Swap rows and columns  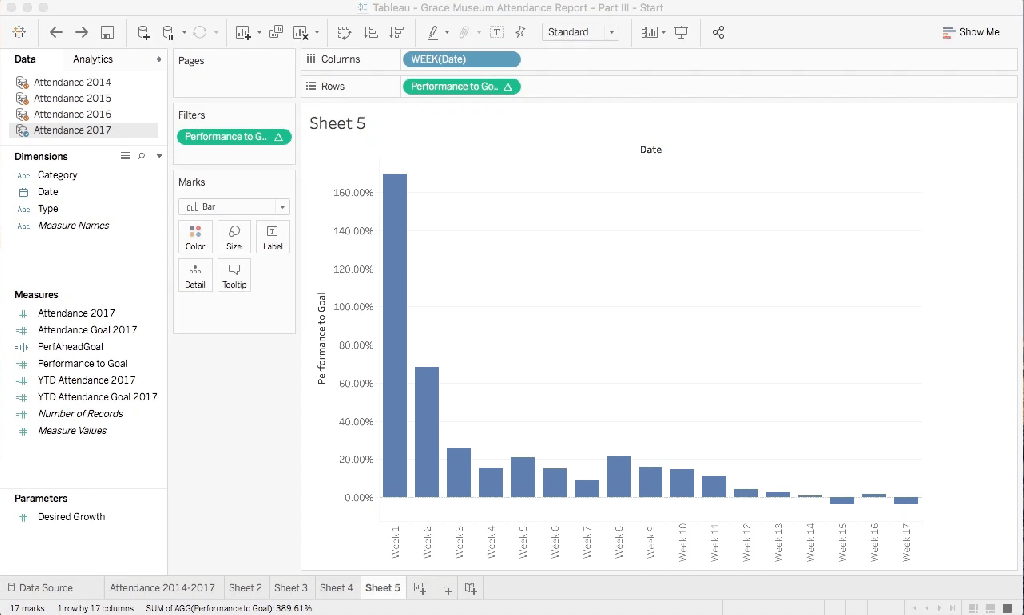pos(344,32)
